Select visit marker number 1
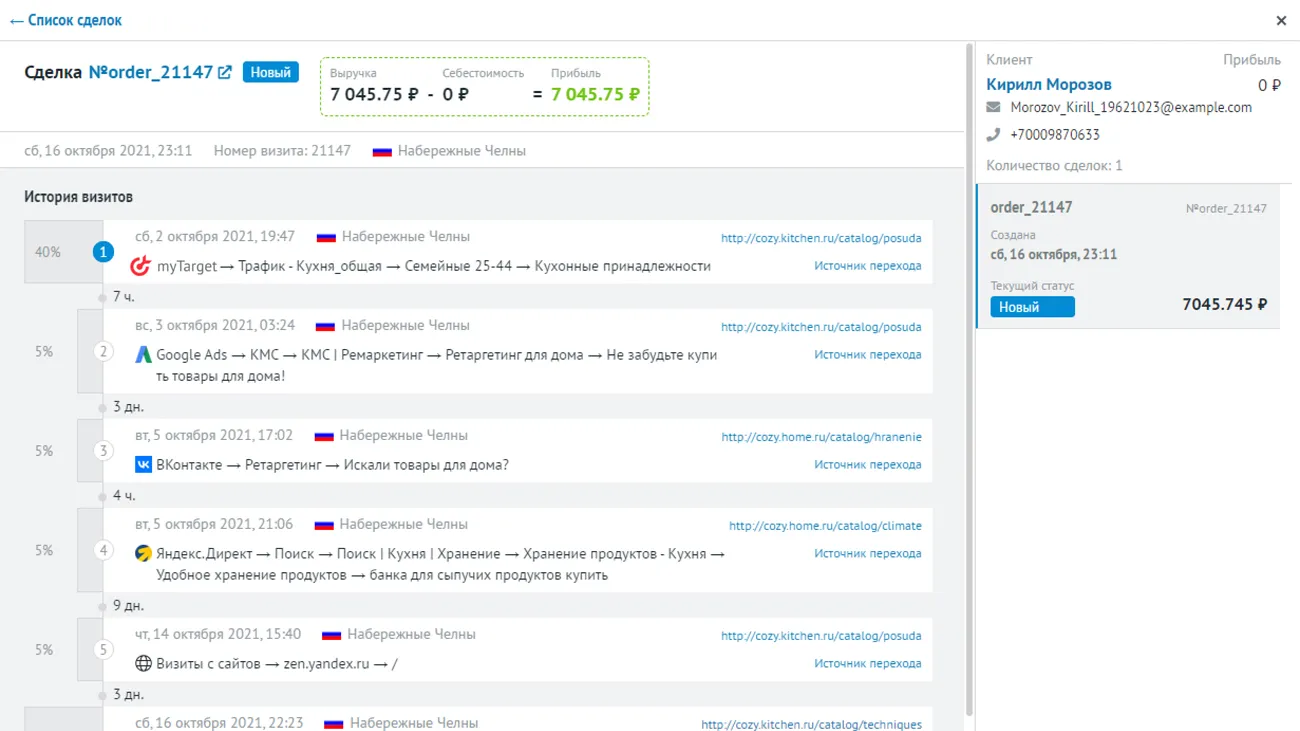Viewport: 1300px width, 731px height. point(103,252)
